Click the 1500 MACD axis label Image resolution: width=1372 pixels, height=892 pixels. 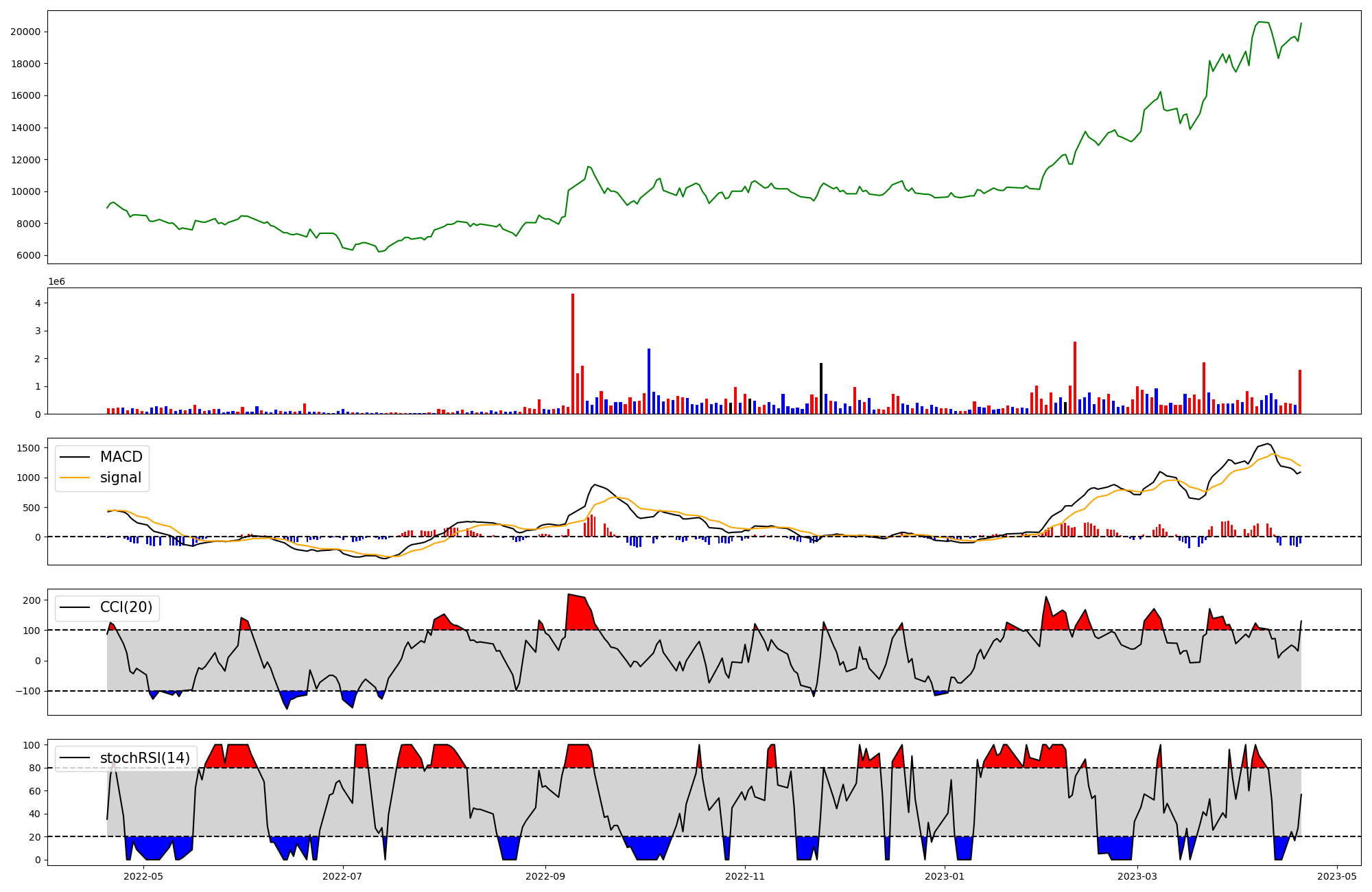tap(28, 448)
